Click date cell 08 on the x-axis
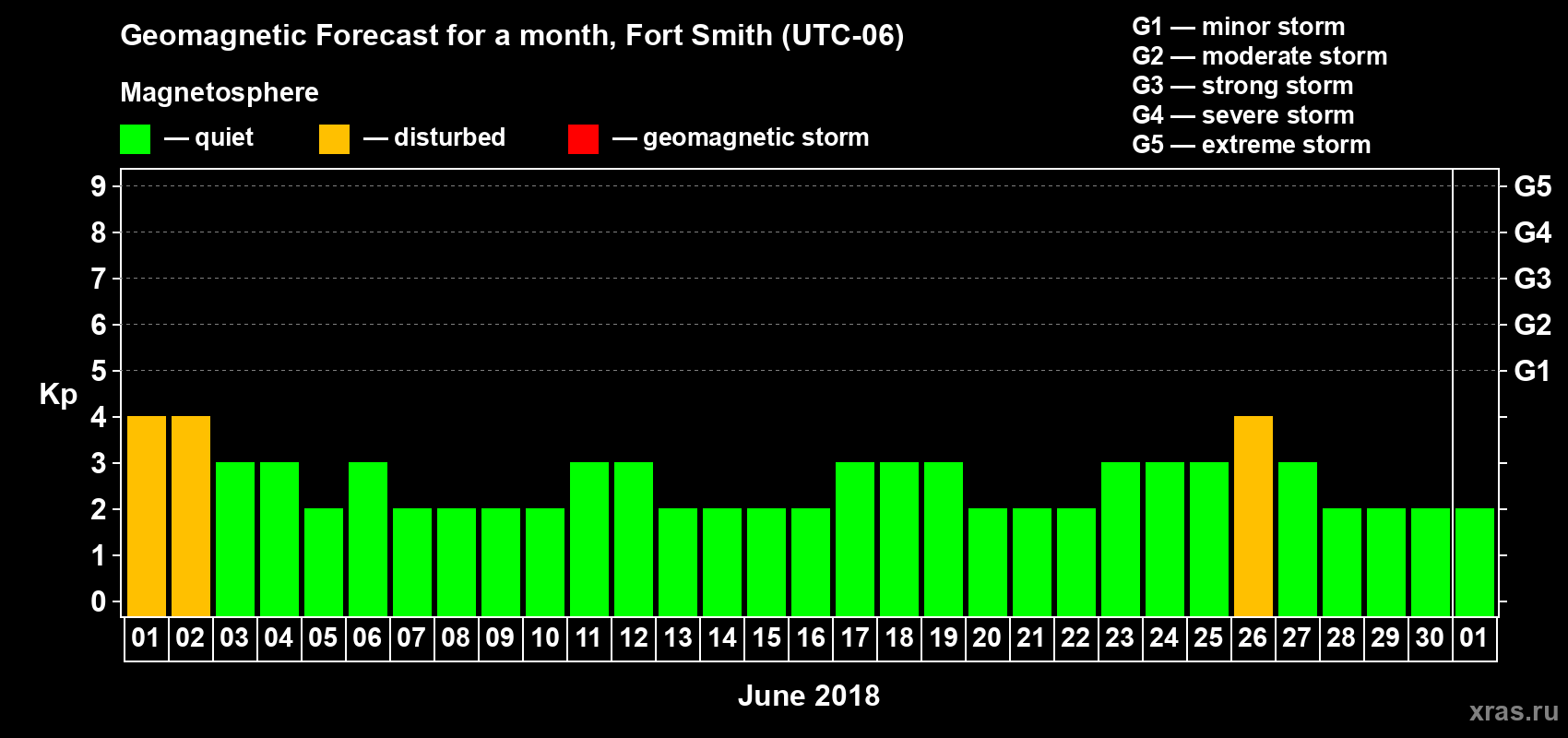 pos(457,638)
